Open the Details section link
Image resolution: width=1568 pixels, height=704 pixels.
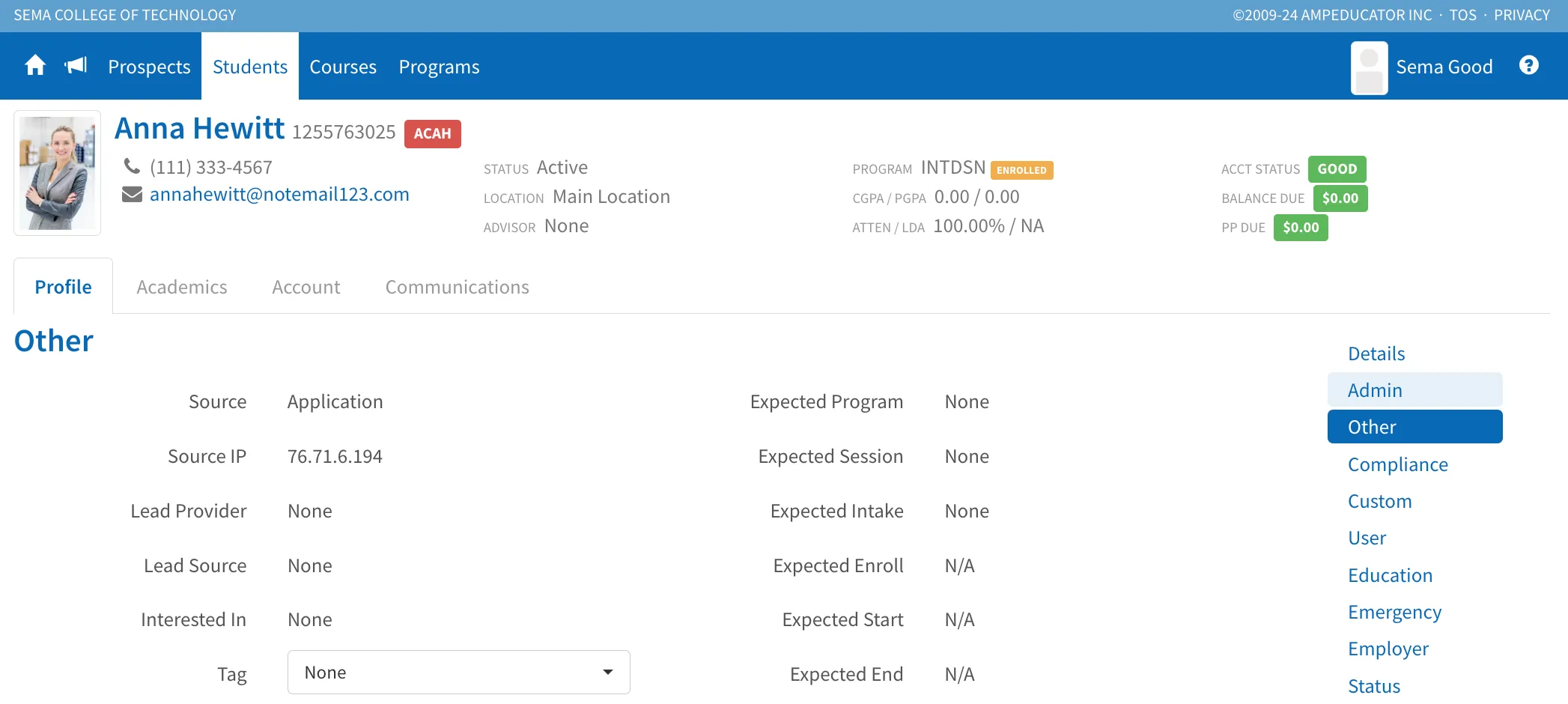point(1376,353)
